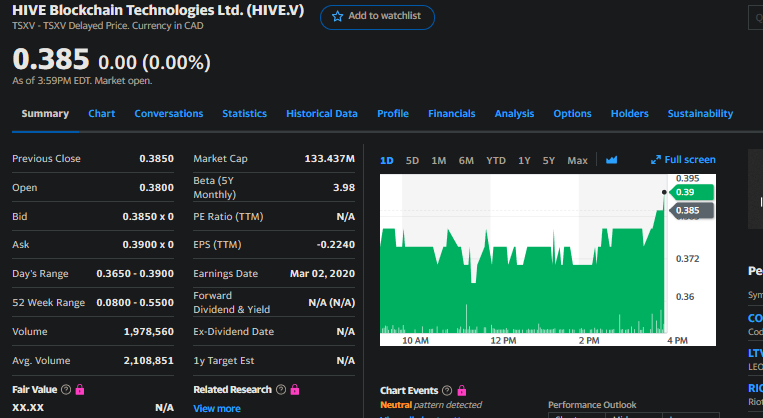Click the Related Research help question icon
Viewport: 763px width, 418px height.
280,389
